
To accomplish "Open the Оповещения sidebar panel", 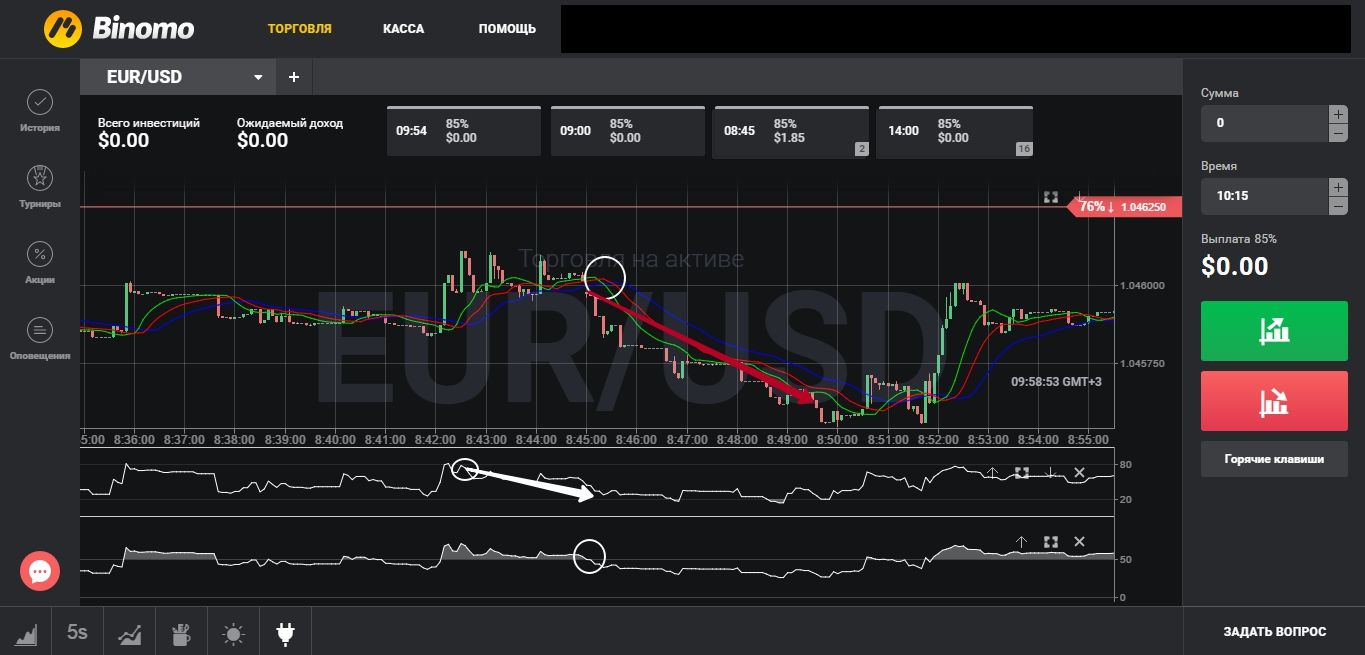I will [39, 339].
